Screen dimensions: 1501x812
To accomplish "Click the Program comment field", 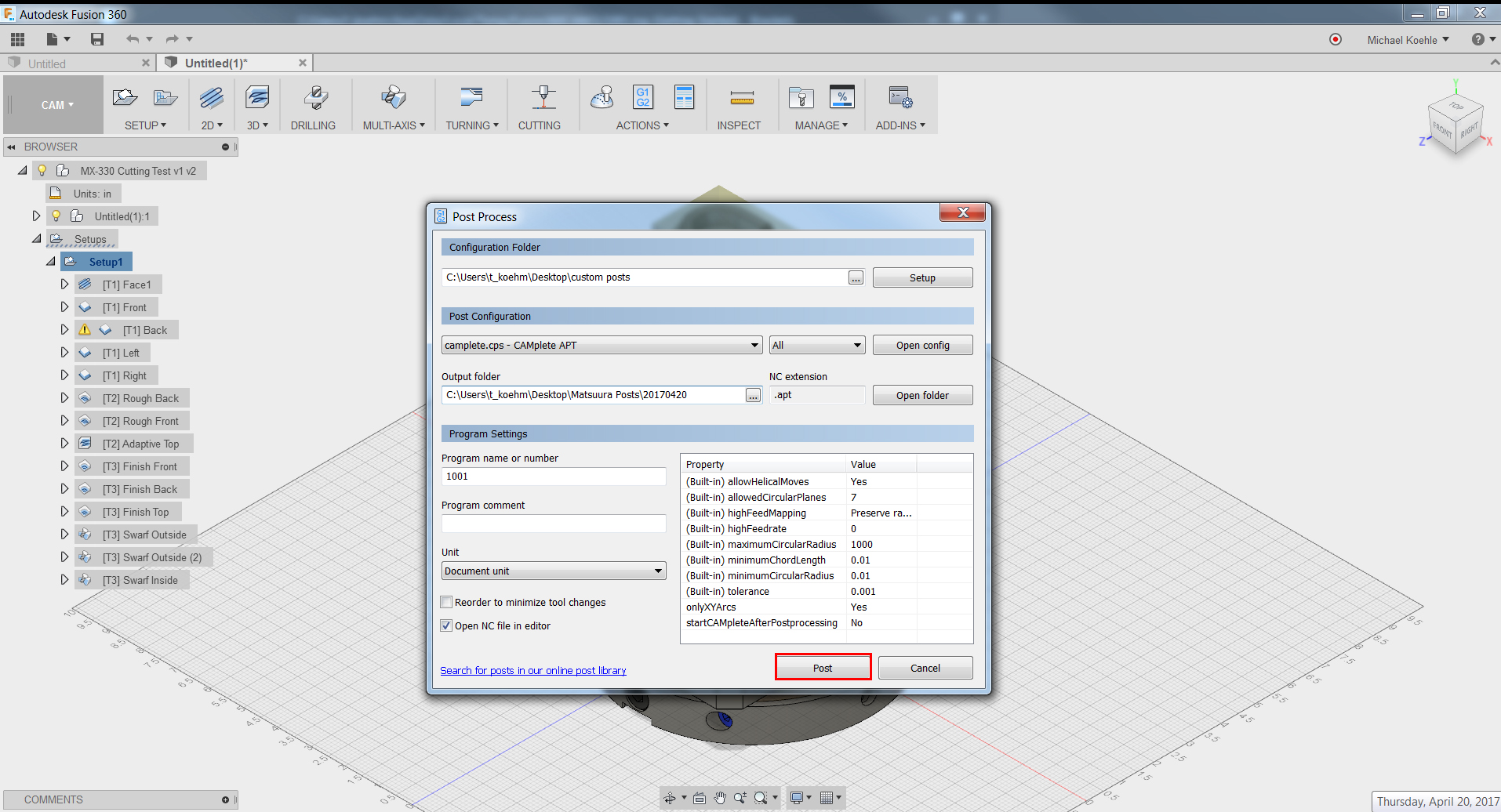I will pyautogui.click(x=554, y=523).
